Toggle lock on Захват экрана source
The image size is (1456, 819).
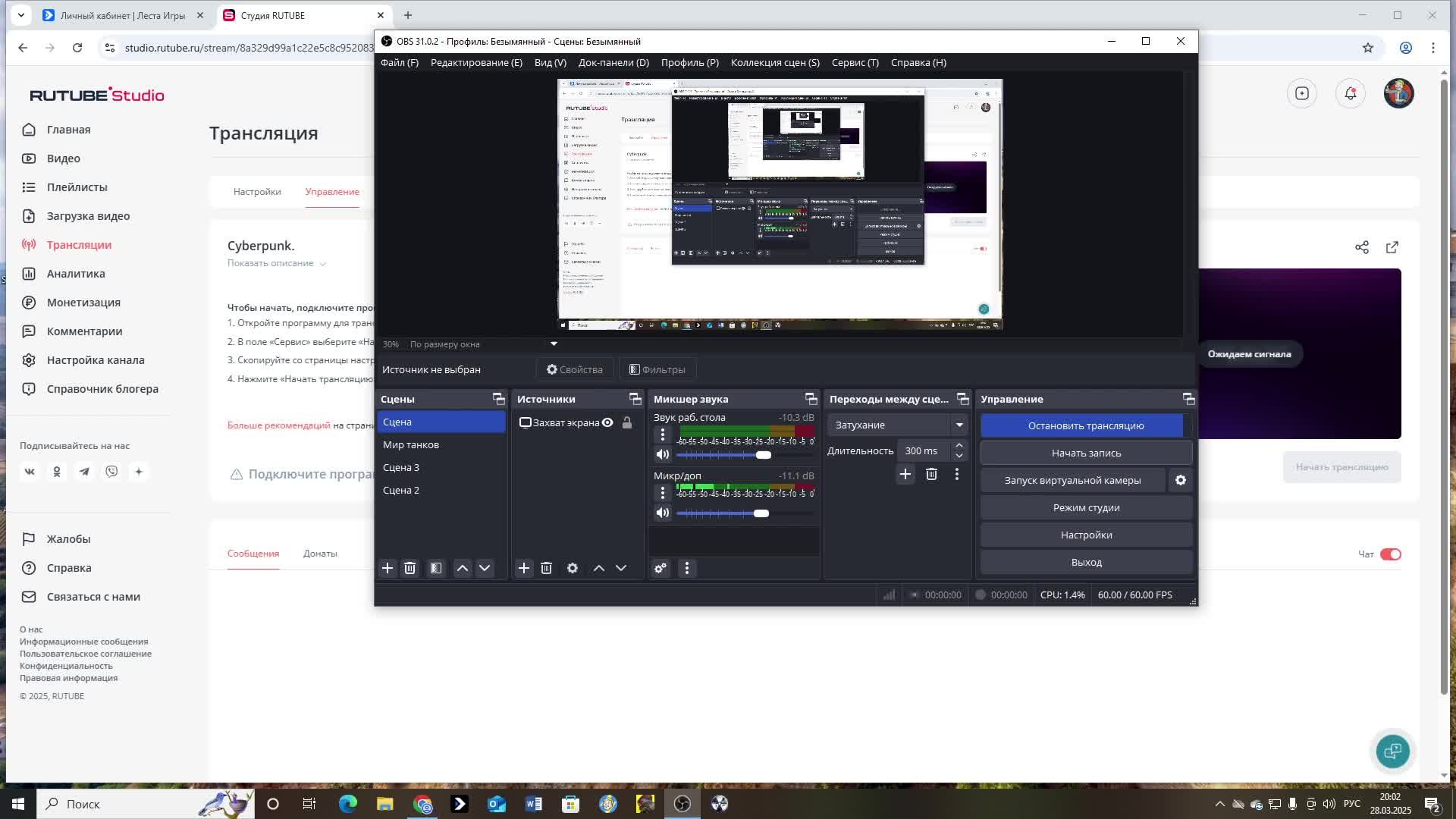click(627, 422)
